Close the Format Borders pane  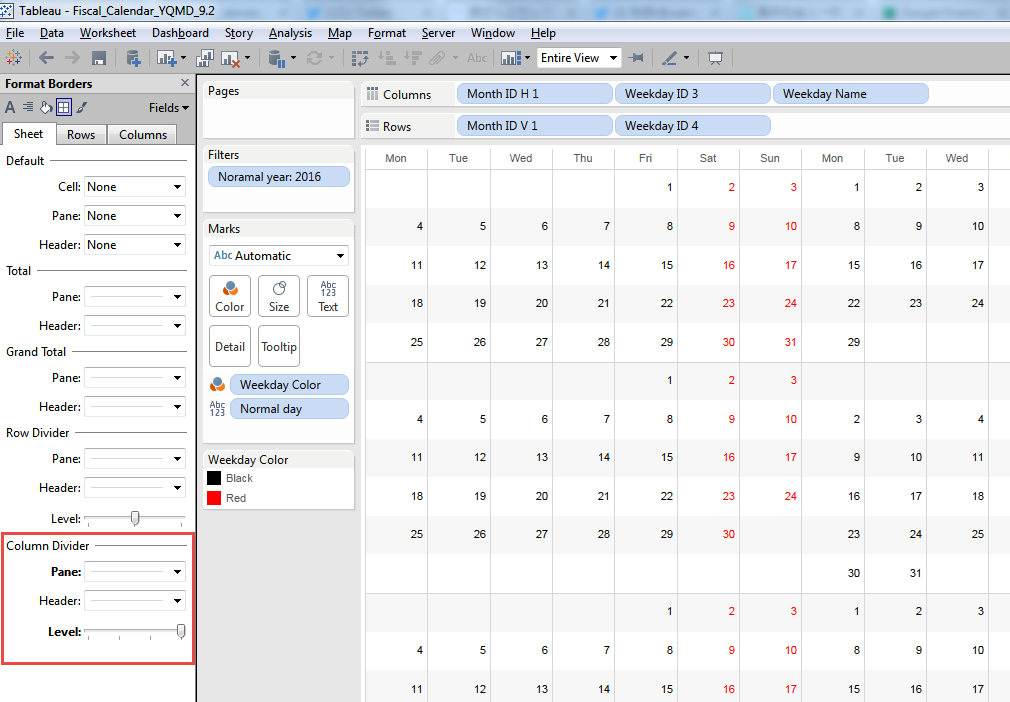185,83
